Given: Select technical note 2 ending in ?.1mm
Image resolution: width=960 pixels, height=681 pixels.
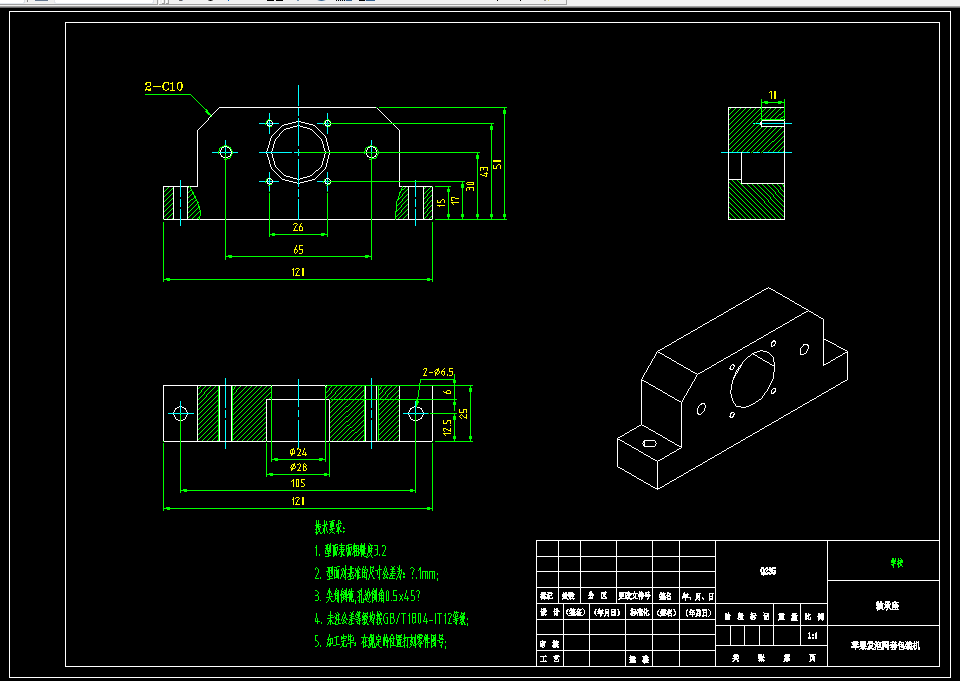Looking at the screenshot, I should coord(377,574).
